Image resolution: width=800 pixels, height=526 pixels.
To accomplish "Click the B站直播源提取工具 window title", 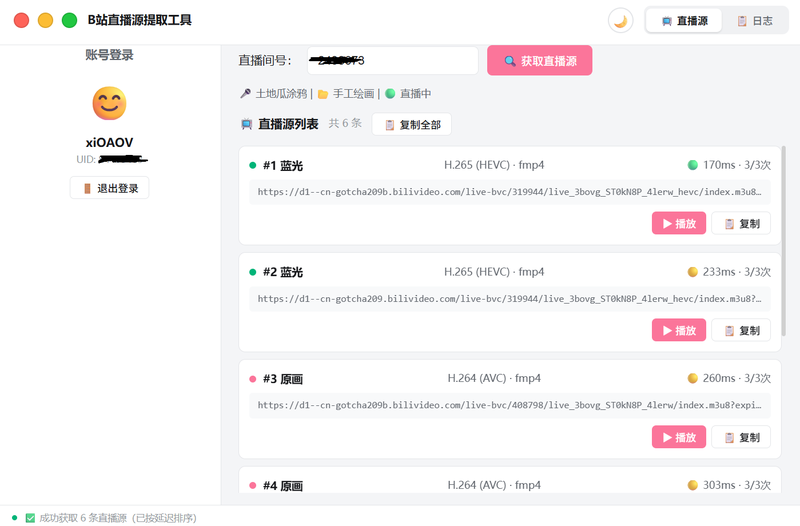I will [x=139, y=20].
